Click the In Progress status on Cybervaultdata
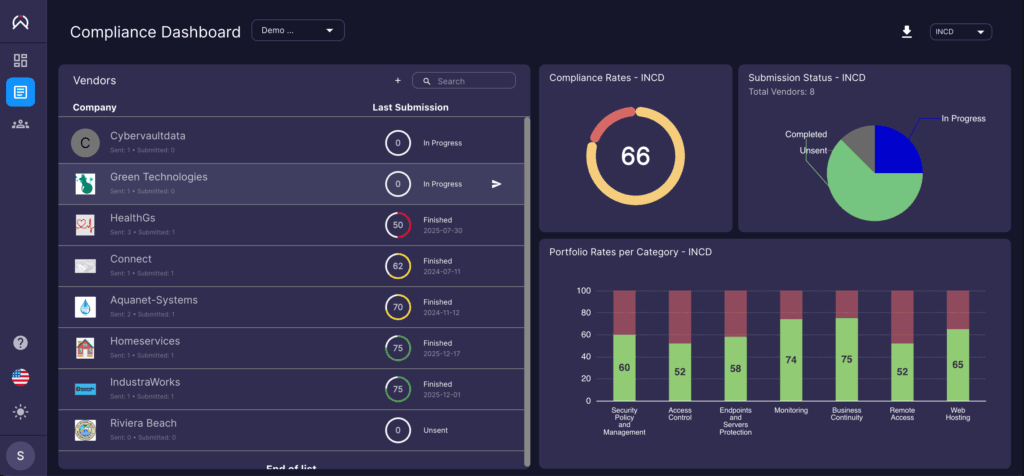The height and width of the screenshot is (476, 1024). point(442,143)
